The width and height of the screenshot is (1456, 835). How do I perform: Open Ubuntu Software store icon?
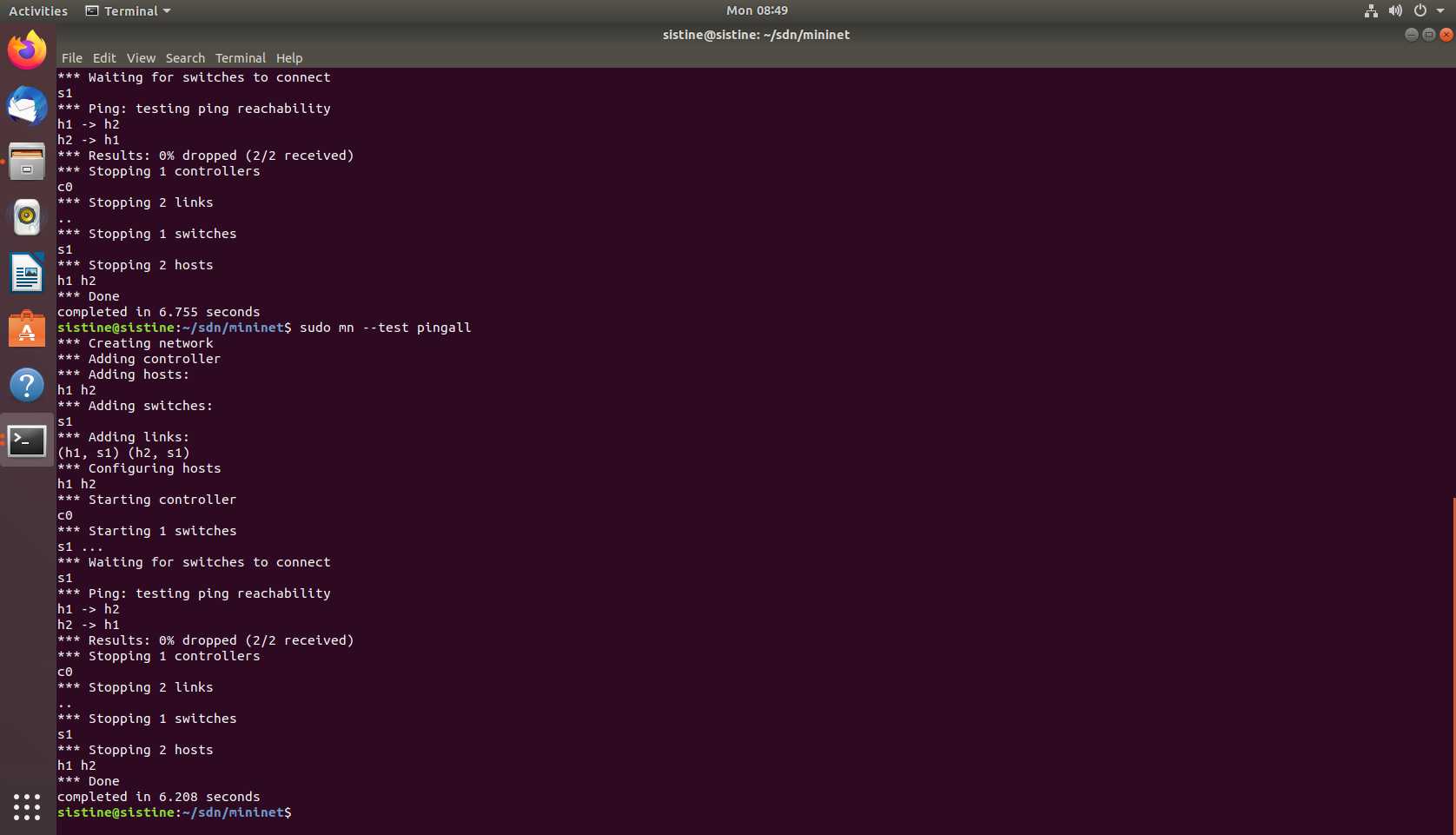pyautogui.click(x=27, y=329)
